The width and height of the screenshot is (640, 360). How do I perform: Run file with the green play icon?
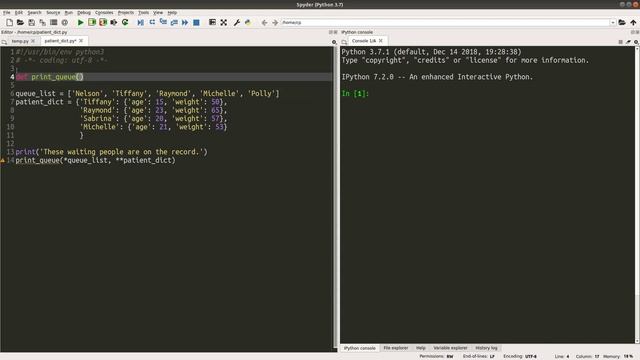point(80,22)
